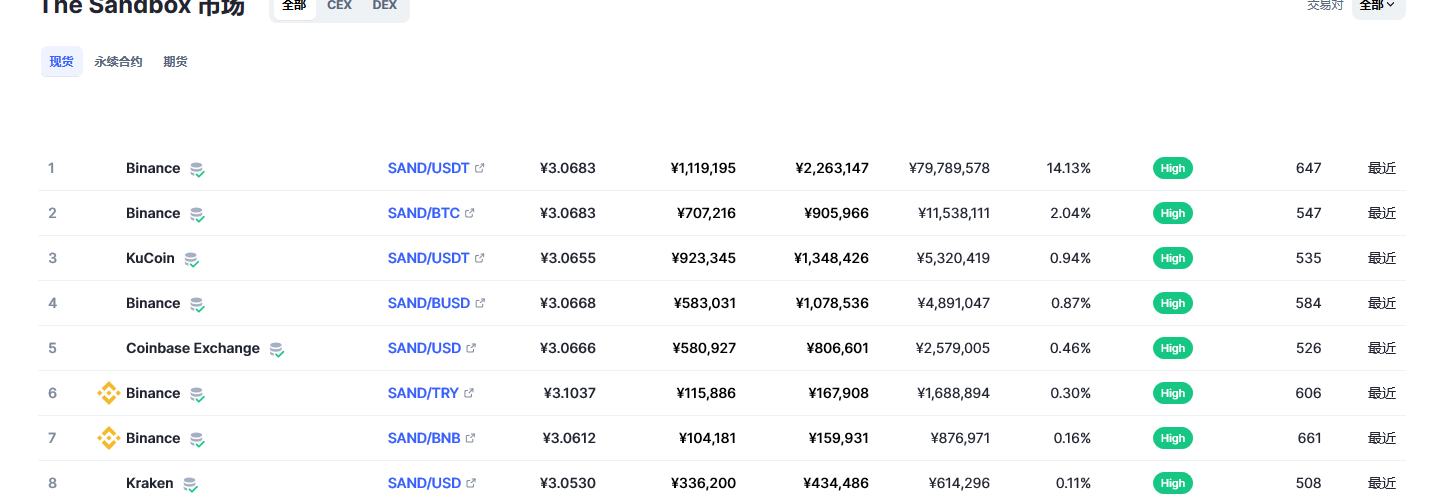Open Binance name link in SAND/BNB row
The image size is (1450, 500).
(153, 438)
